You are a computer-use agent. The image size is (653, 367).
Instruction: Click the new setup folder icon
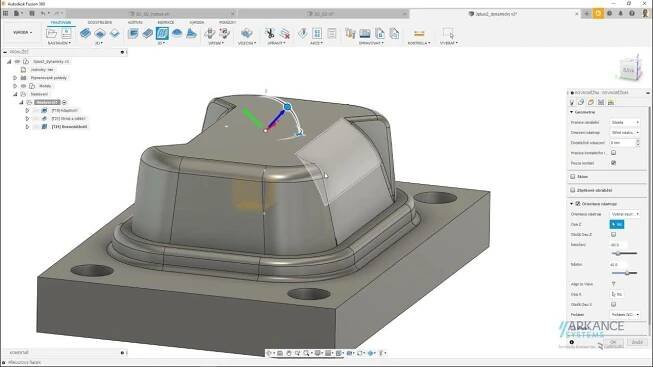(52, 33)
